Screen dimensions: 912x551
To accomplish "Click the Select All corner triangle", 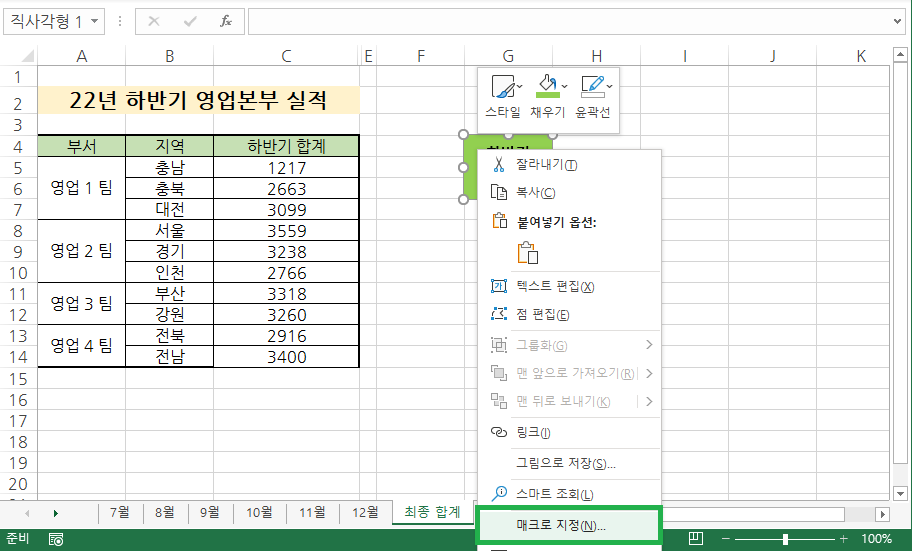I will (x=27, y=56).
